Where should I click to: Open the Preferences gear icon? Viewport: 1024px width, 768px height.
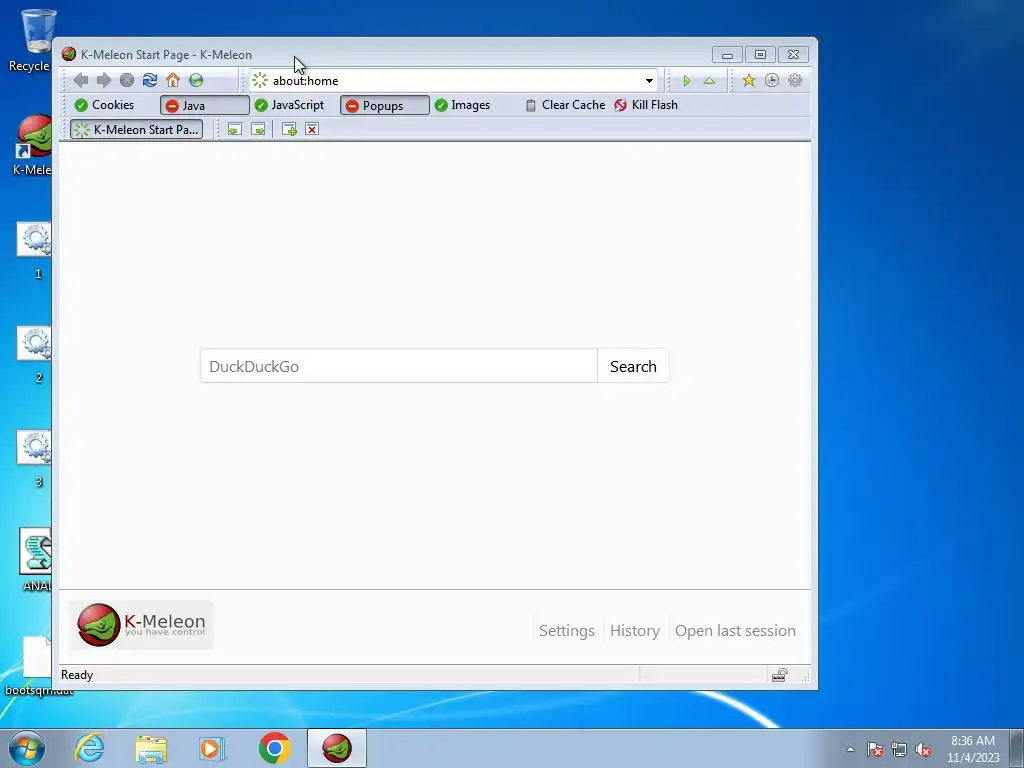coord(795,80)
